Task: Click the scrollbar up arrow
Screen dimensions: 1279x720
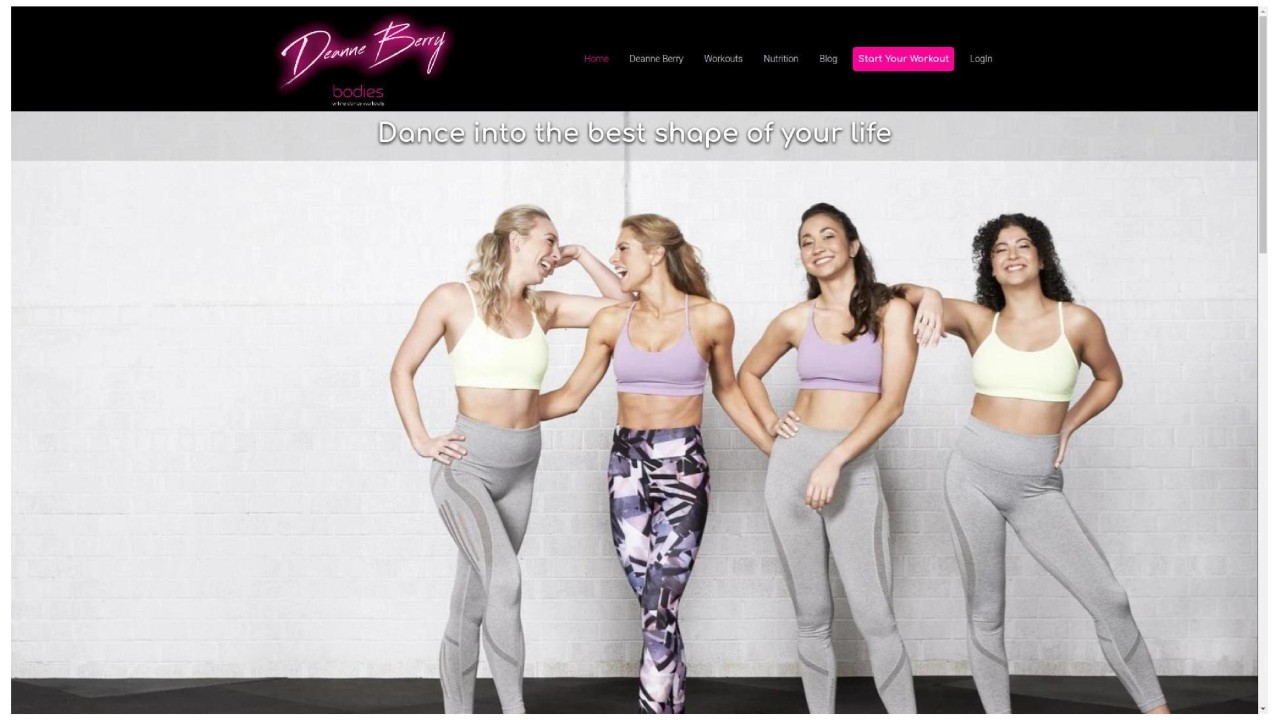Action: [1263, 11]
